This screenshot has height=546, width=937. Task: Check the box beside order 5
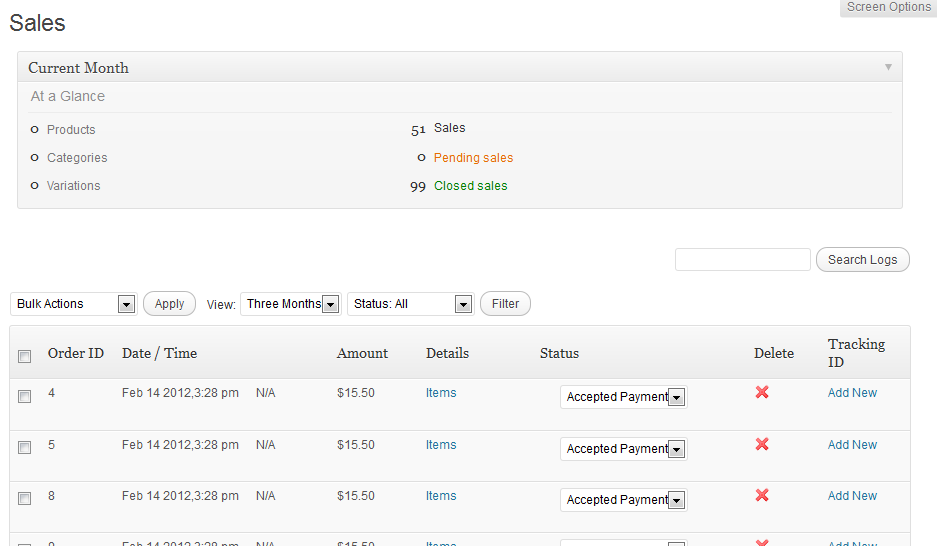25,448
